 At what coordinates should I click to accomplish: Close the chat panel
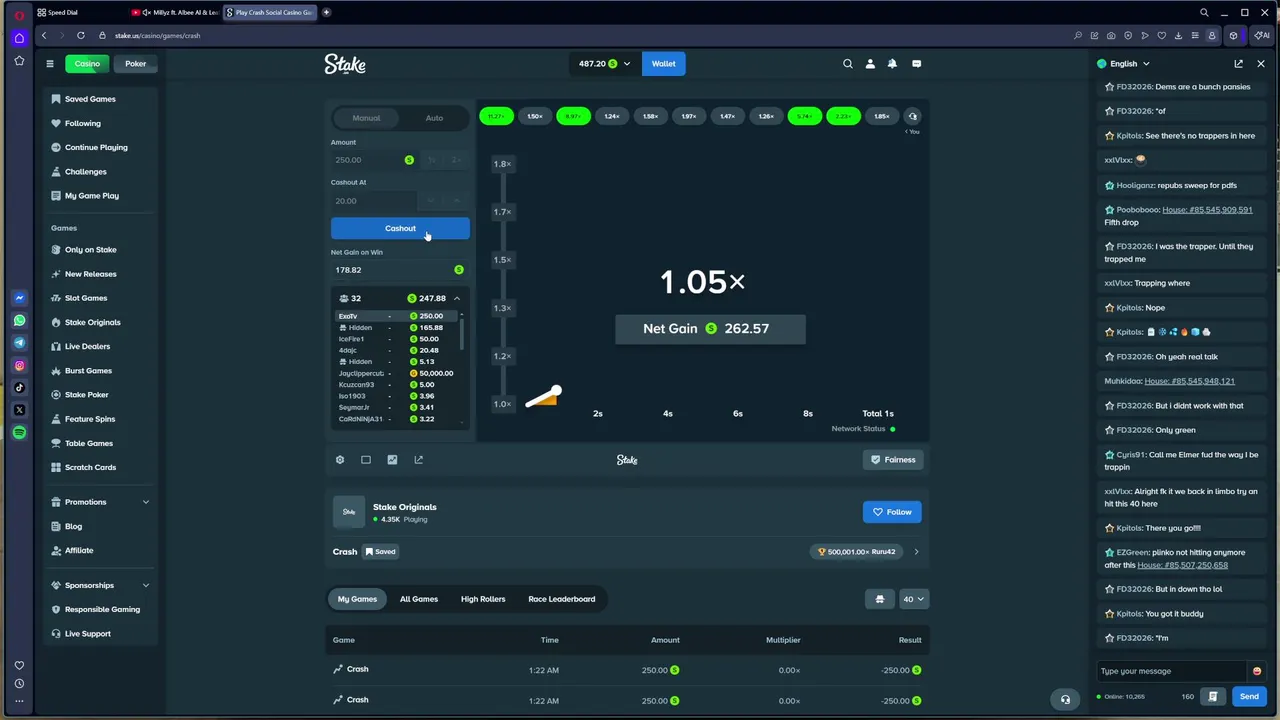pyautogui.click(x=1260, y=64)
